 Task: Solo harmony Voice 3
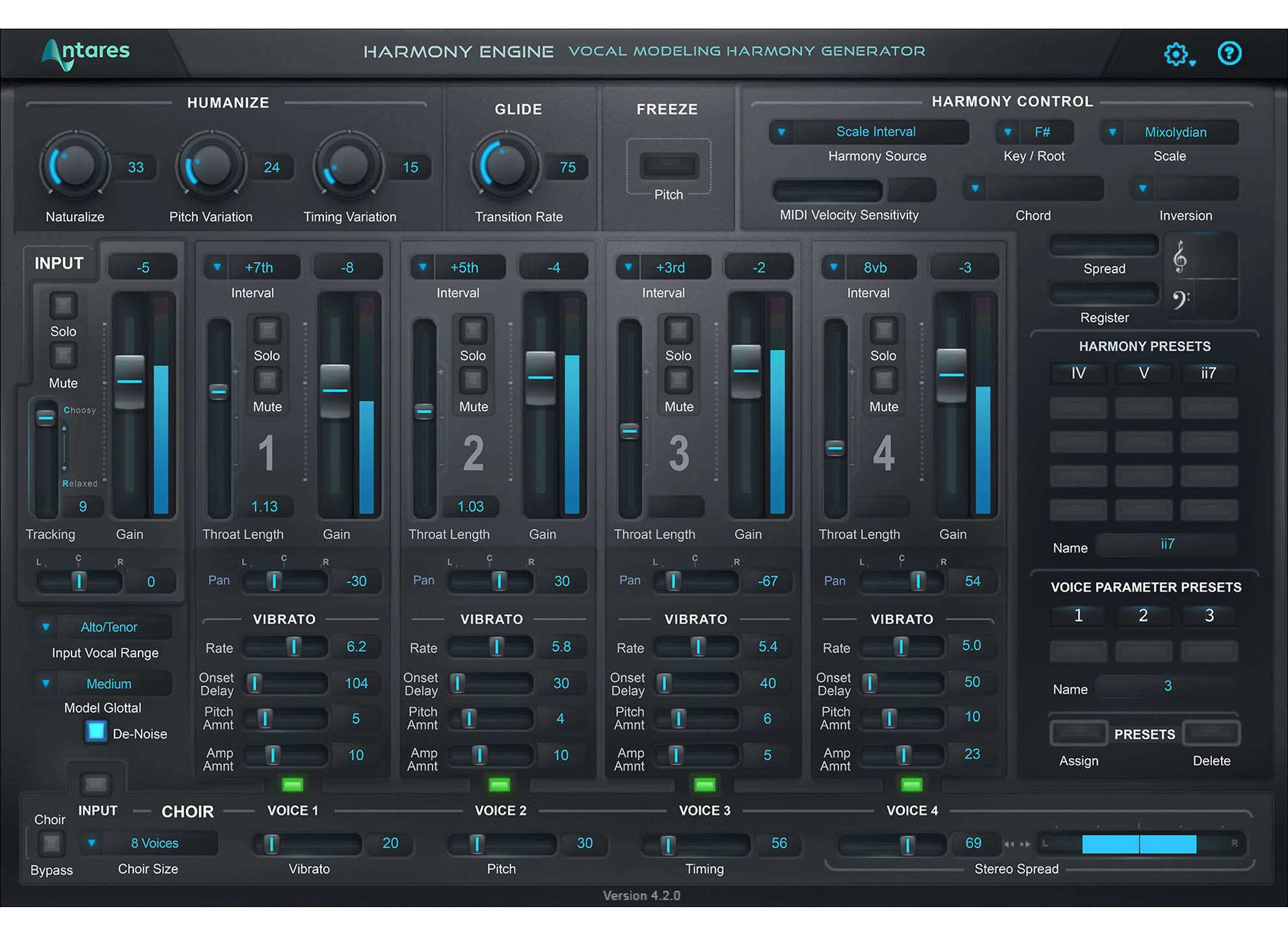coord(678,330)
